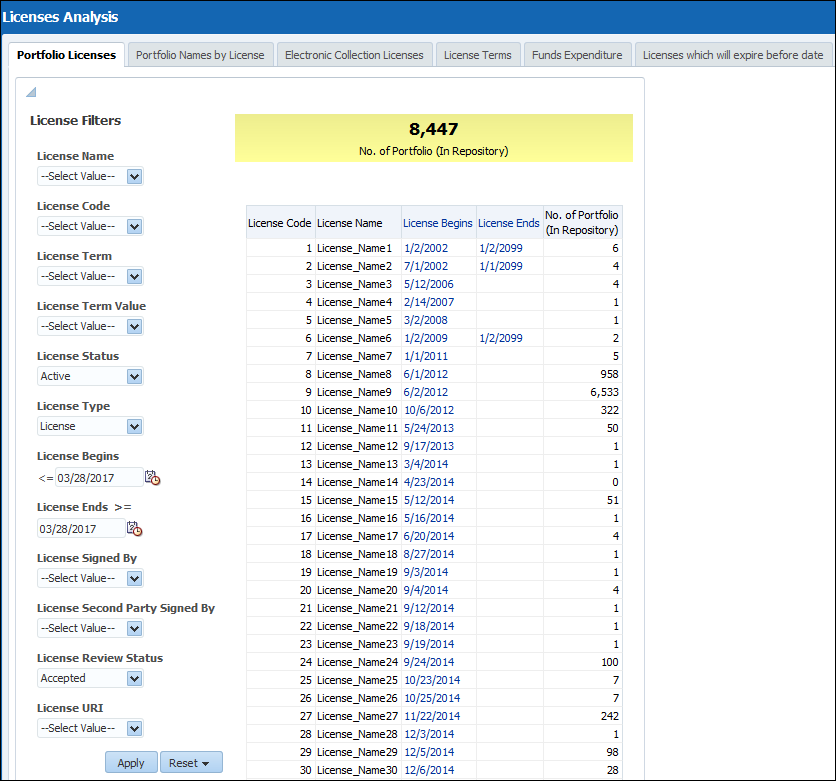This screenshot has height=781, width=836.
Task: Click into License Begins date field
Action: (x=99, y=478)
